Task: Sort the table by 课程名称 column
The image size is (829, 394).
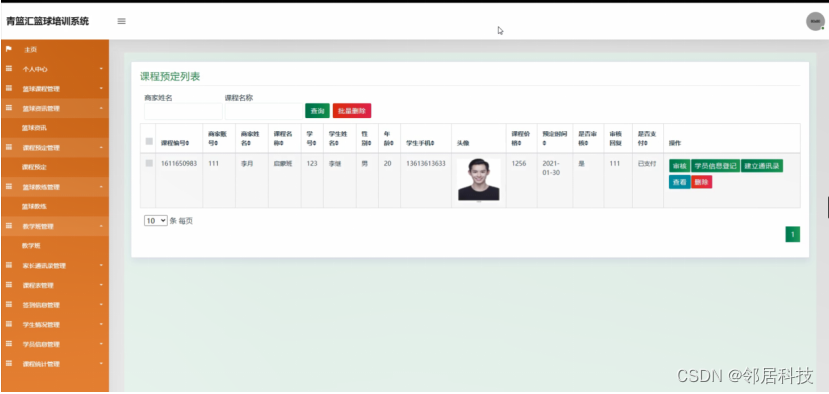Action: (x=282, y=139)
